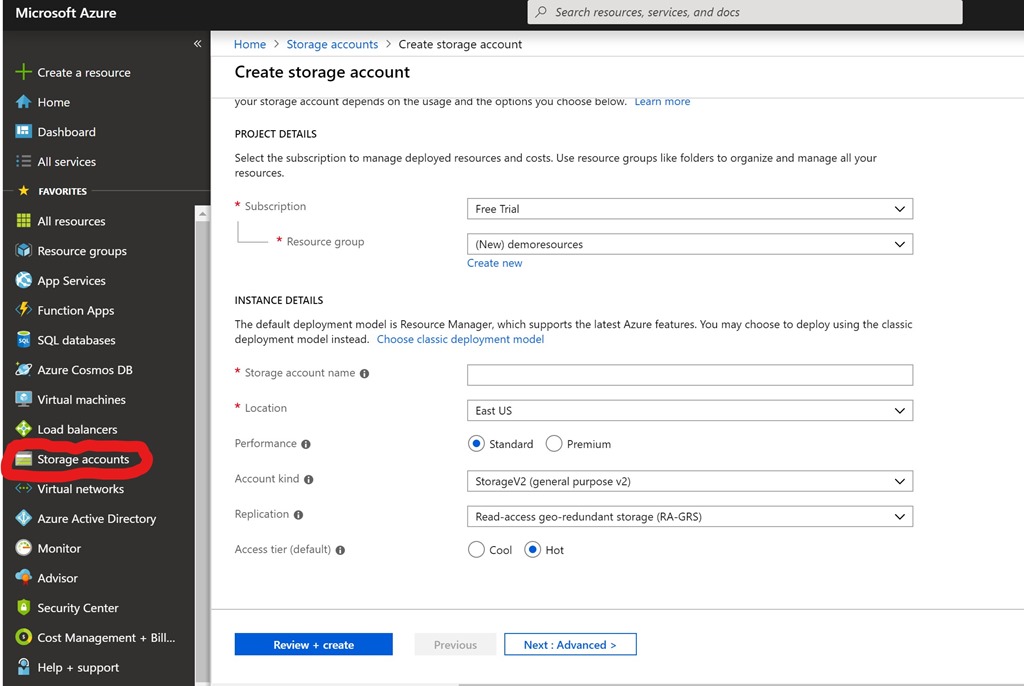Open Azure Active Directory label in the sidebar
1024x686 pixels.
[97, 519]
